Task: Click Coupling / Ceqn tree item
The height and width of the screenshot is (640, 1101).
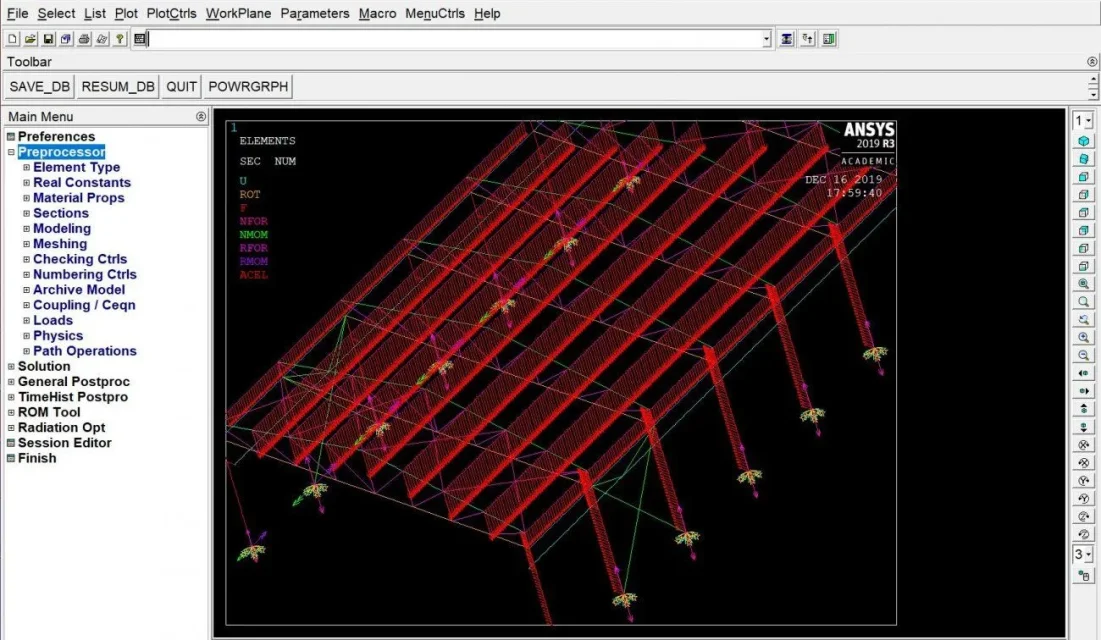Action: [x=84, y=305]
